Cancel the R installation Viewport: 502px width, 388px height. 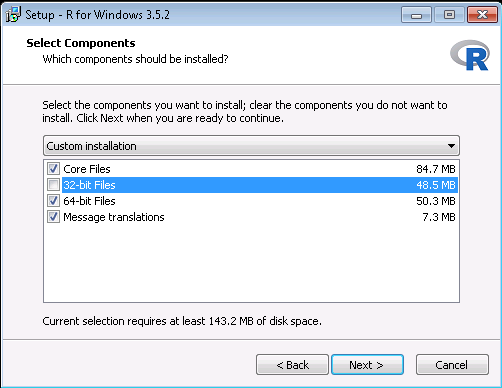coord(452,365)
